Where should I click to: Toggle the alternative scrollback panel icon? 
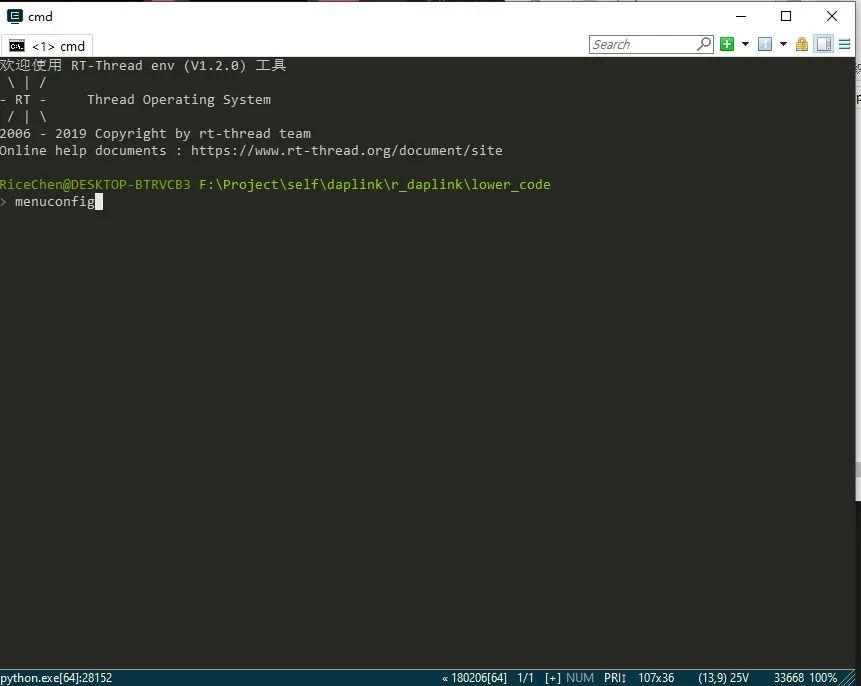coord(824,44)
